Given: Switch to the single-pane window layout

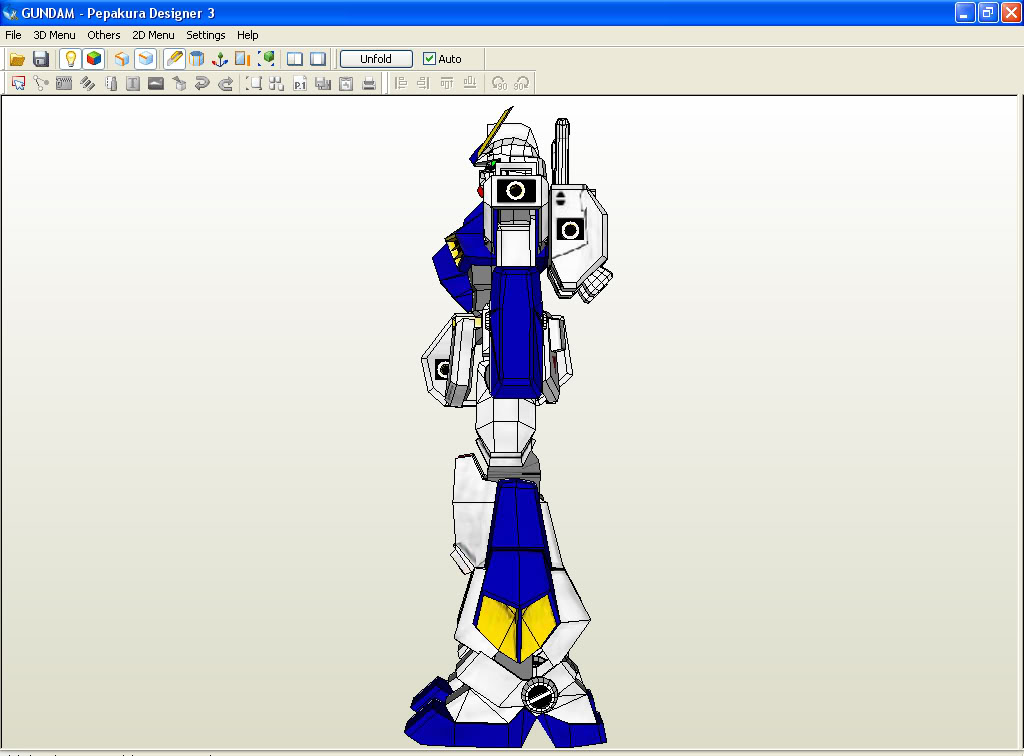Looking at the screenshot, I should click(x=318, y=59).
